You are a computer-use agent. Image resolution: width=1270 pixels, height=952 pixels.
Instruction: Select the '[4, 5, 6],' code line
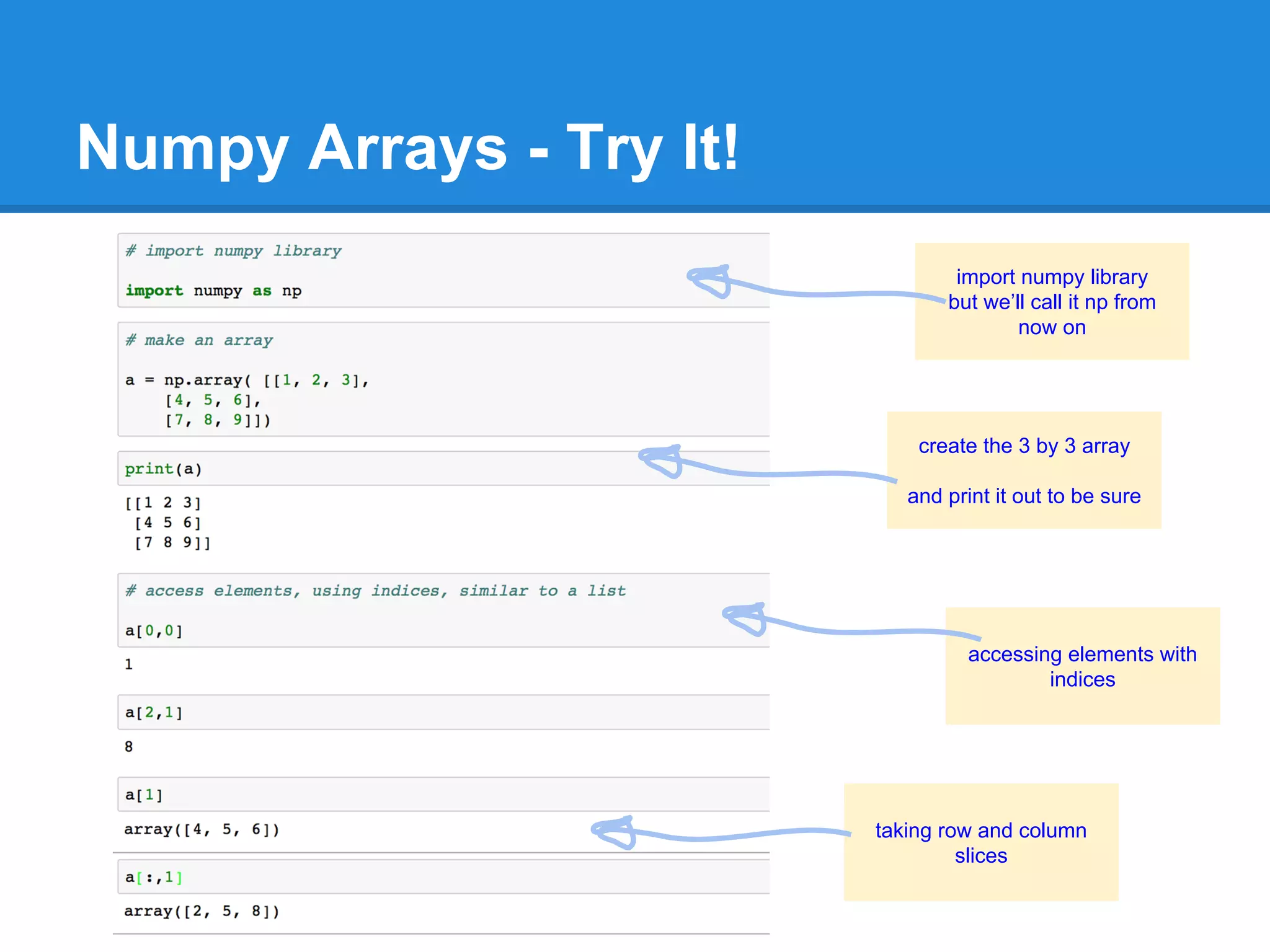[213, 400]
